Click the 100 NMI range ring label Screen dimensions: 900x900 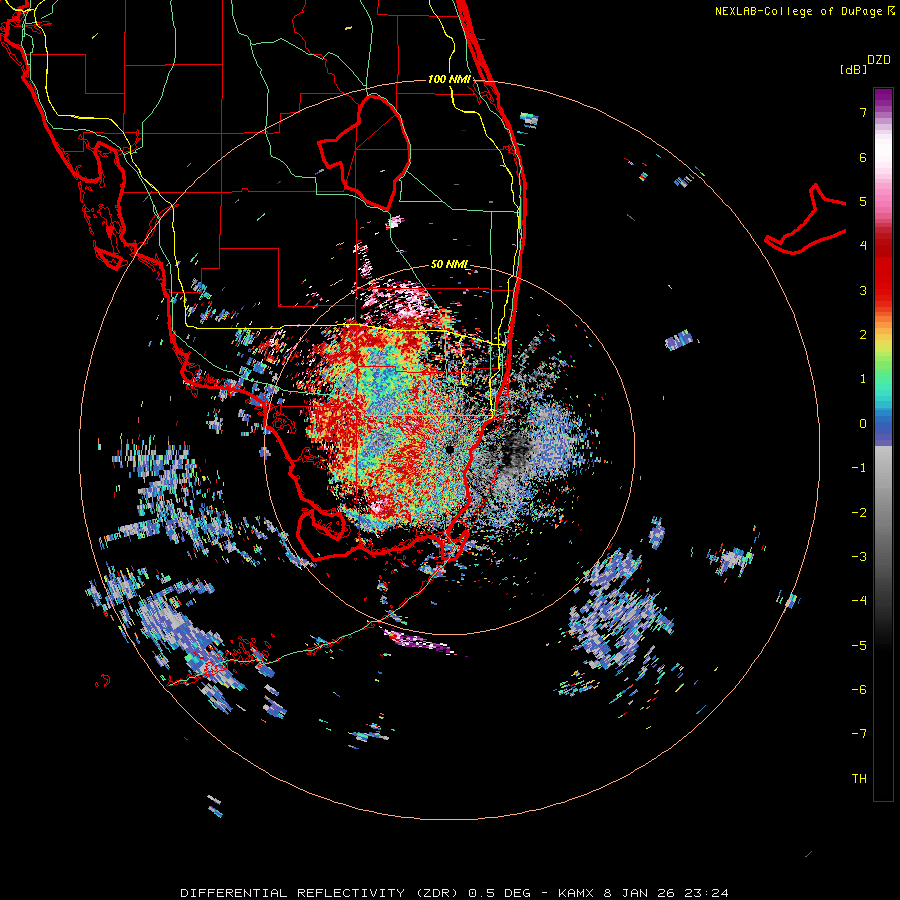pos(449,79)
